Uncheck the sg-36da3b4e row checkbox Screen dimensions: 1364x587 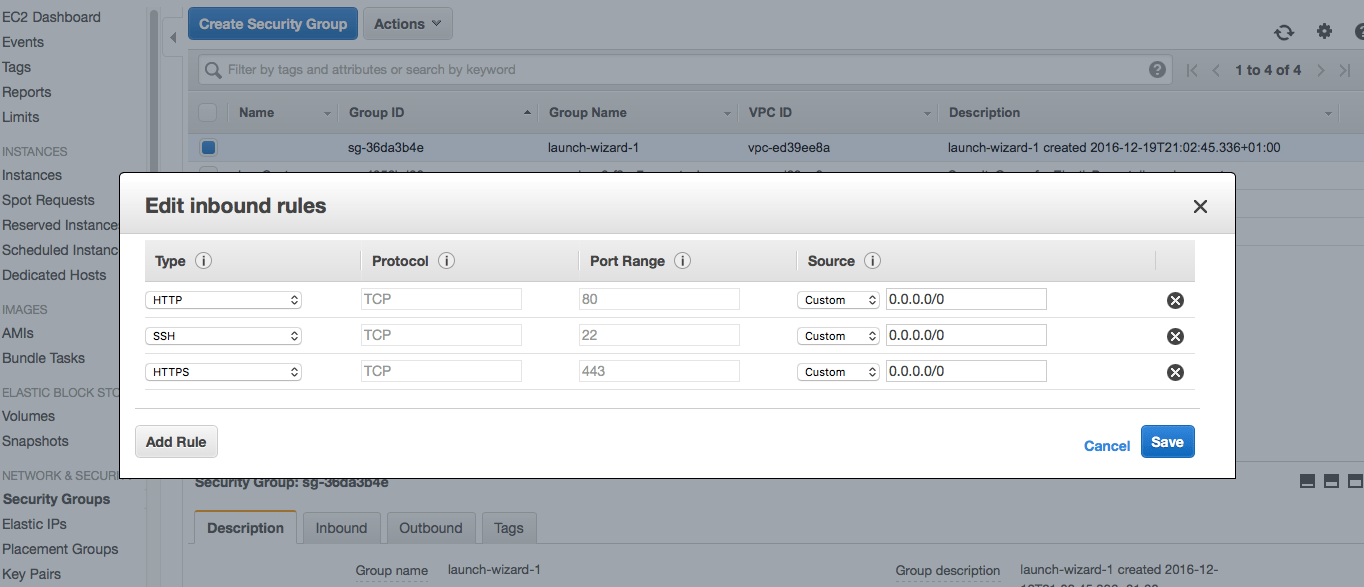tap(208, 148)
